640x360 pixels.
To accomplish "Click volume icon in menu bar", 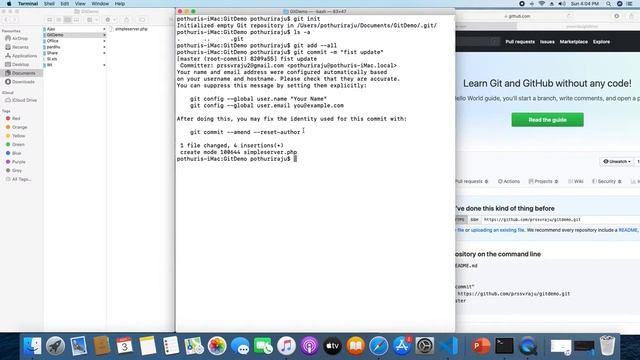I will pos(562,4).
